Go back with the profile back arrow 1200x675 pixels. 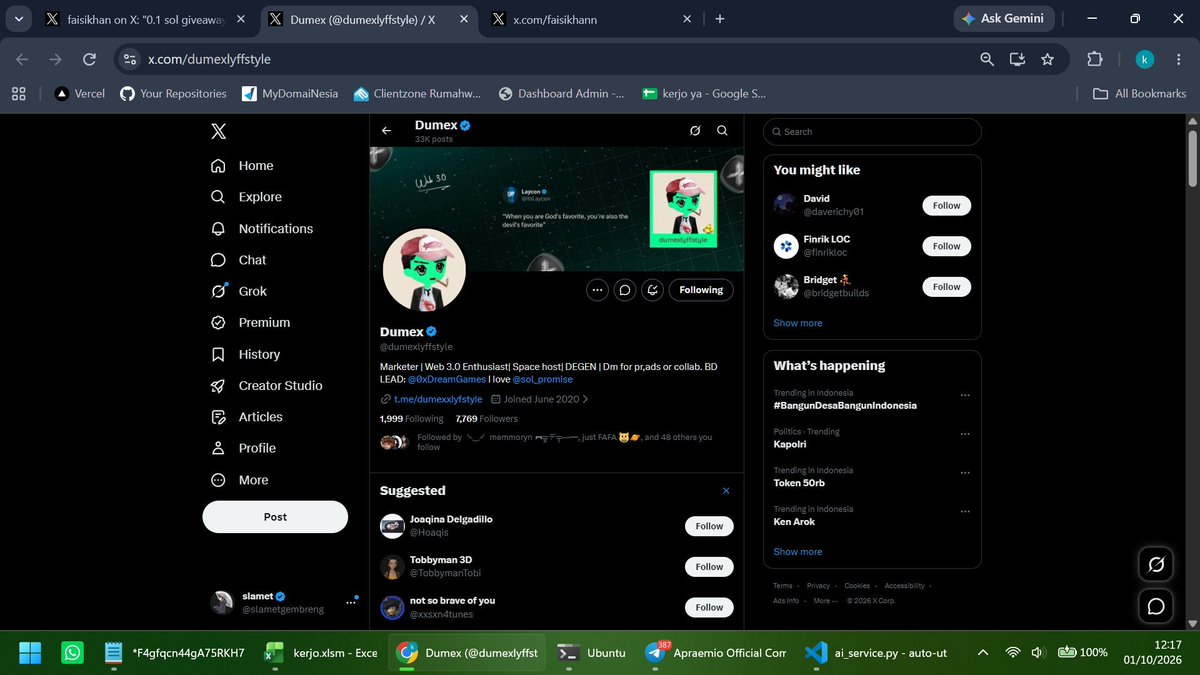387,131
